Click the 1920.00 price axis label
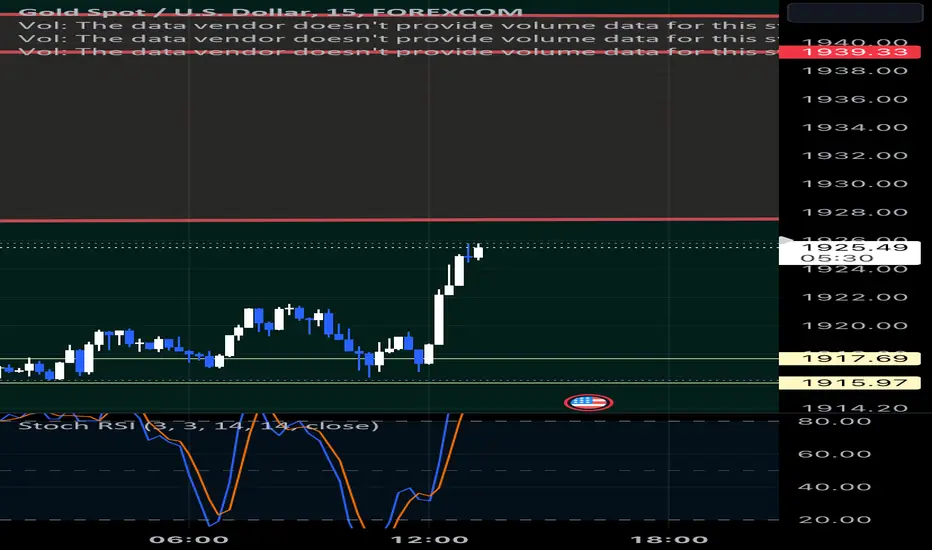 pos(855,326)
